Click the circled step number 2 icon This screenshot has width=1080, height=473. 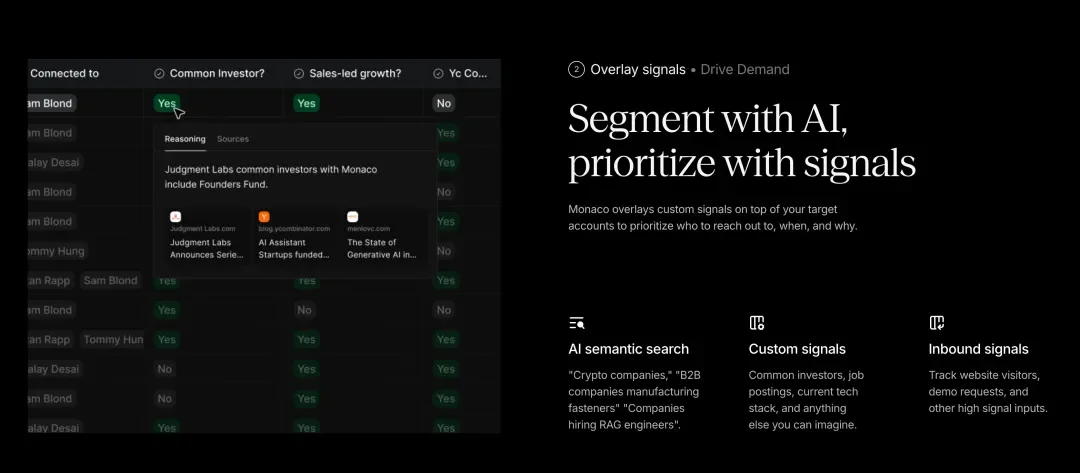pos(576,70)
